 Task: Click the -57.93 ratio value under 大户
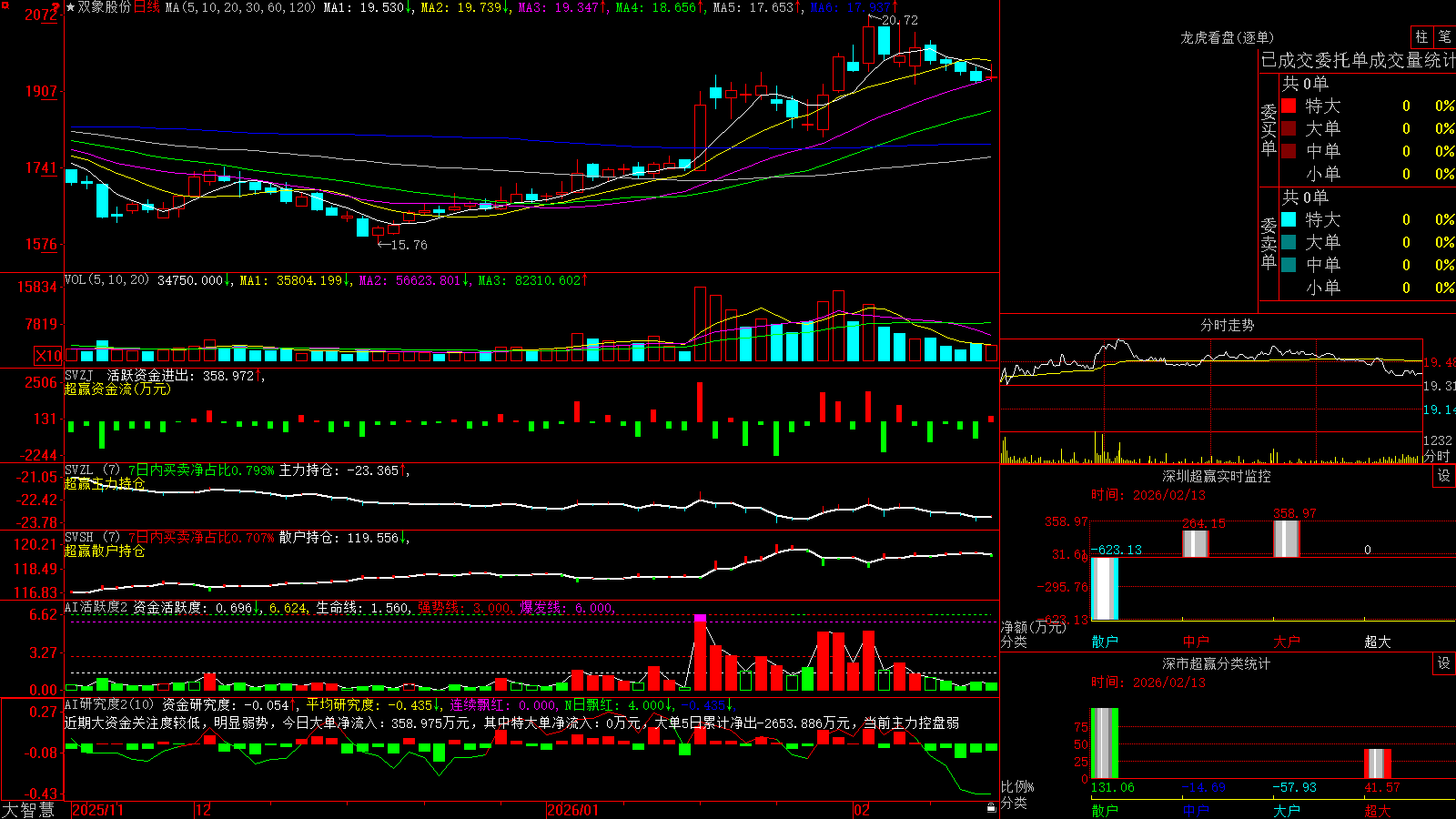coord(1294,787)
